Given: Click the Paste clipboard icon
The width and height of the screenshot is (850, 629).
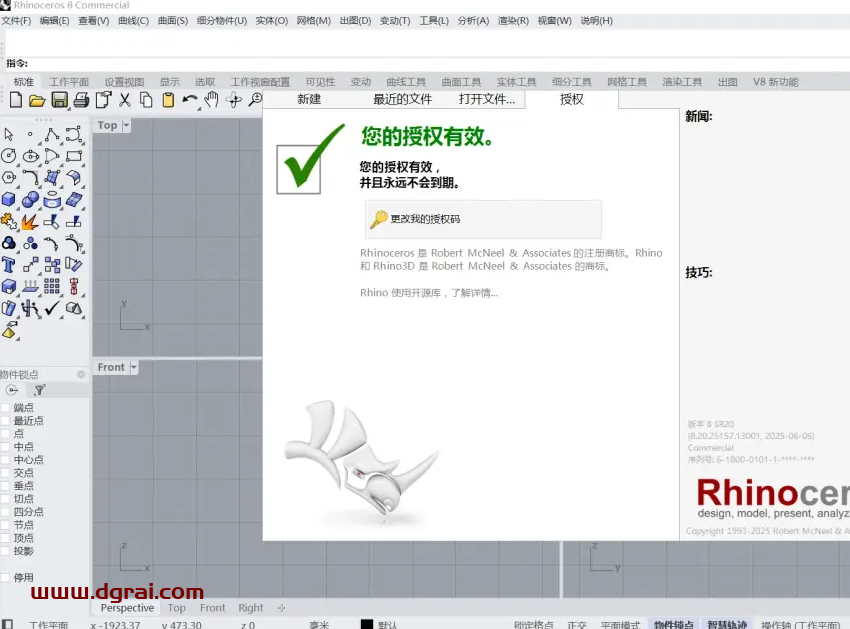Looking at the screenshot, I should click(168, 100).
